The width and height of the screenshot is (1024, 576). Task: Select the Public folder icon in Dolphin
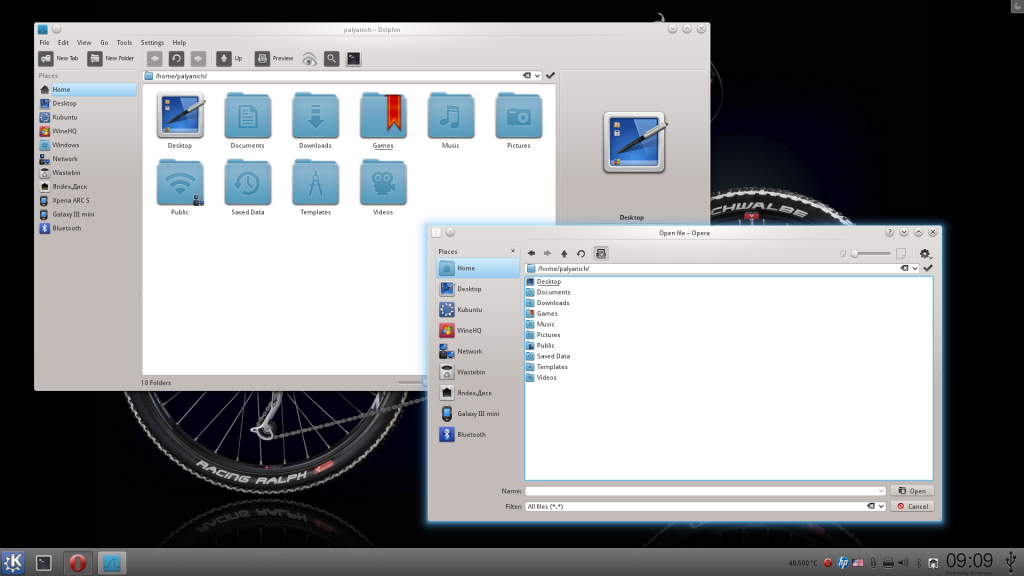[x=180, y=187]
